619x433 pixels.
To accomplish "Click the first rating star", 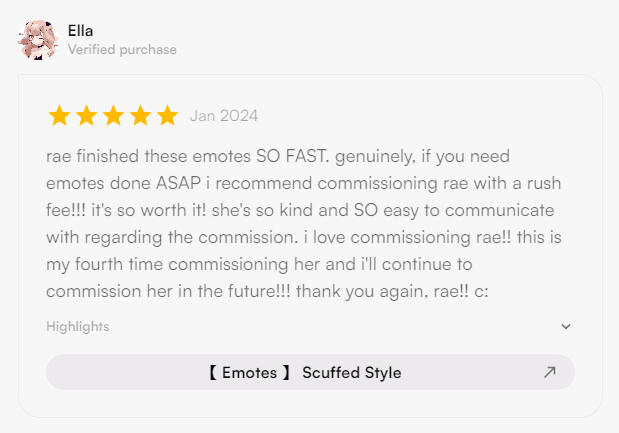I will coord(60,116).
